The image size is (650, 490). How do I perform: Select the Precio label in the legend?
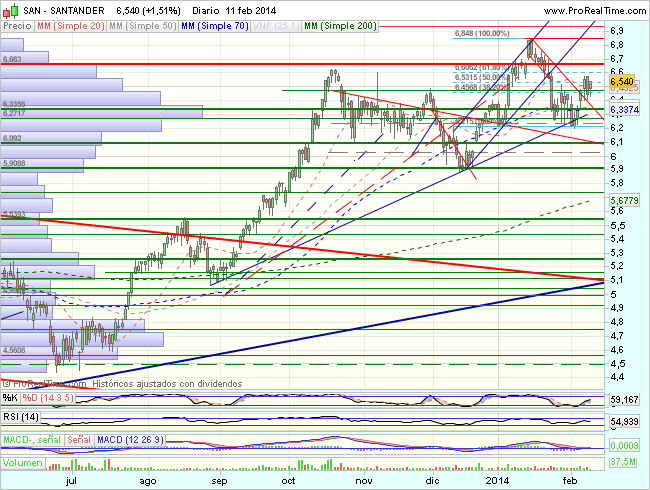[x=17, y=26]
